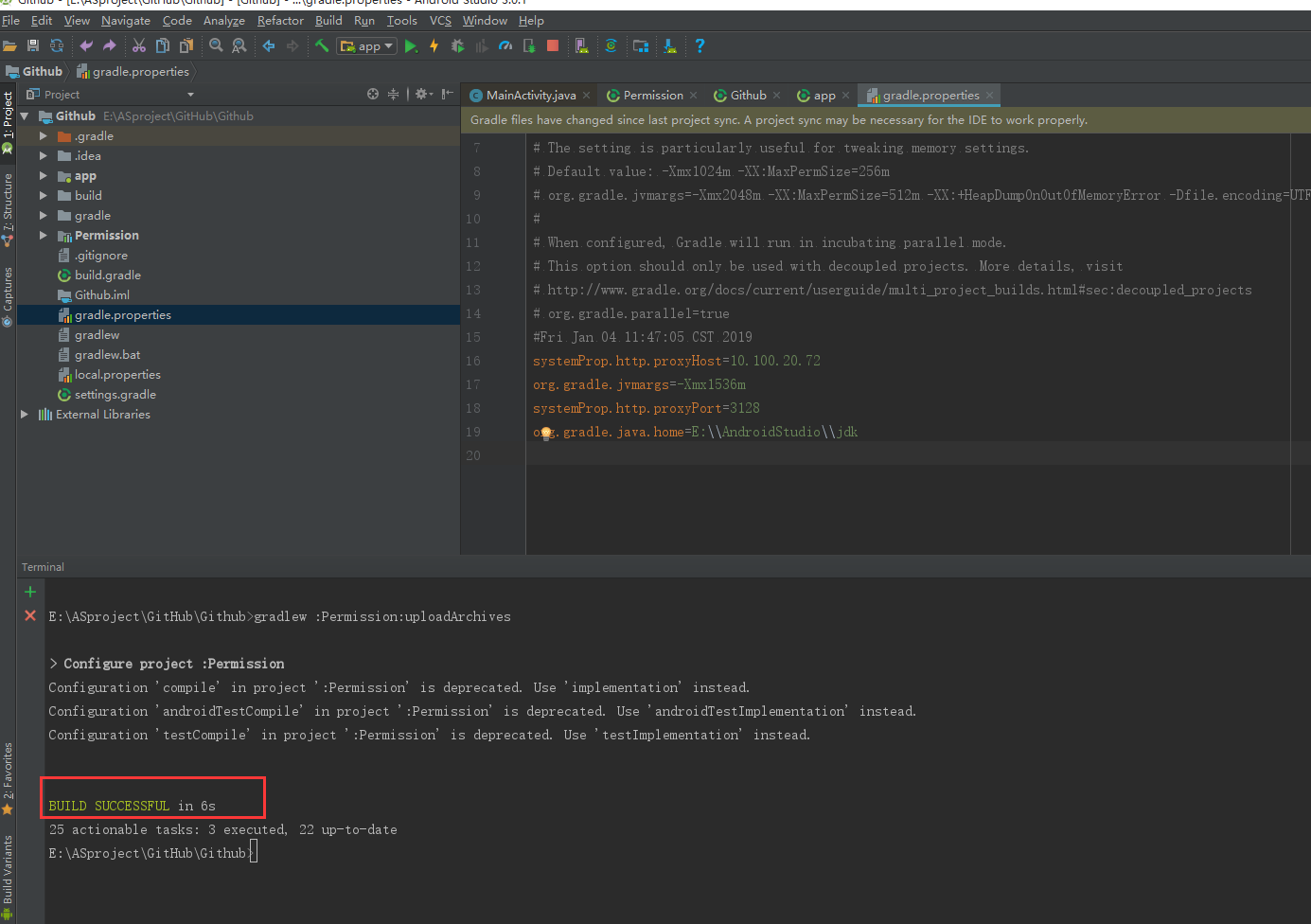Click Attach debugger to Android process icon
This screenshot has height=924, width=1311.
tap(529, 45)
